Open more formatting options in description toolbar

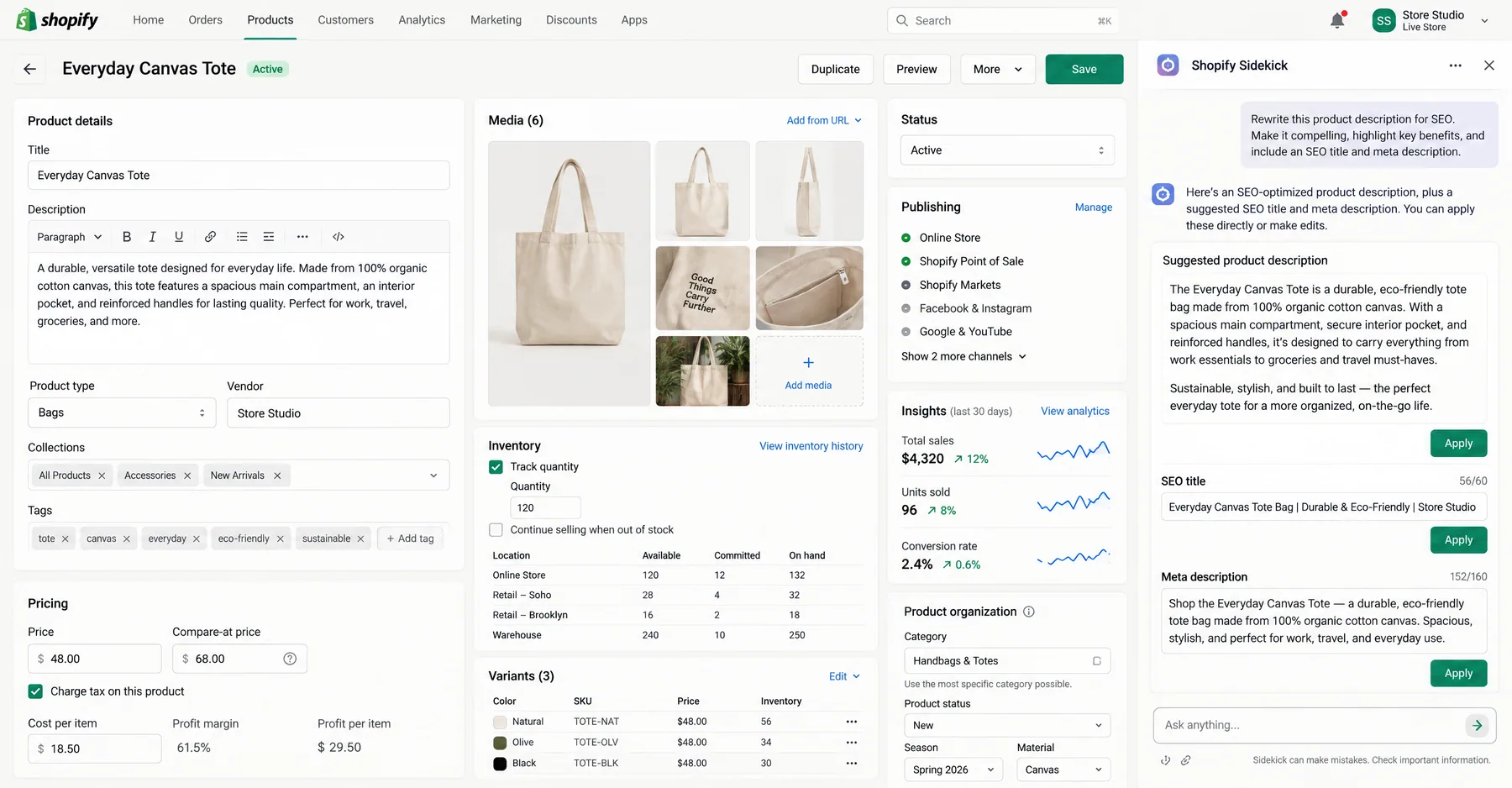point(302,237)
